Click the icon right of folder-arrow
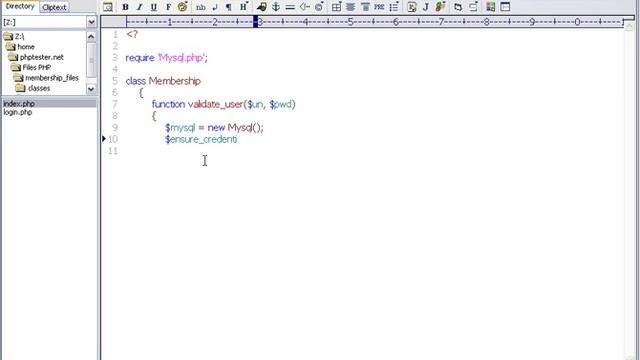640x360 pixels. coord(473,7)
